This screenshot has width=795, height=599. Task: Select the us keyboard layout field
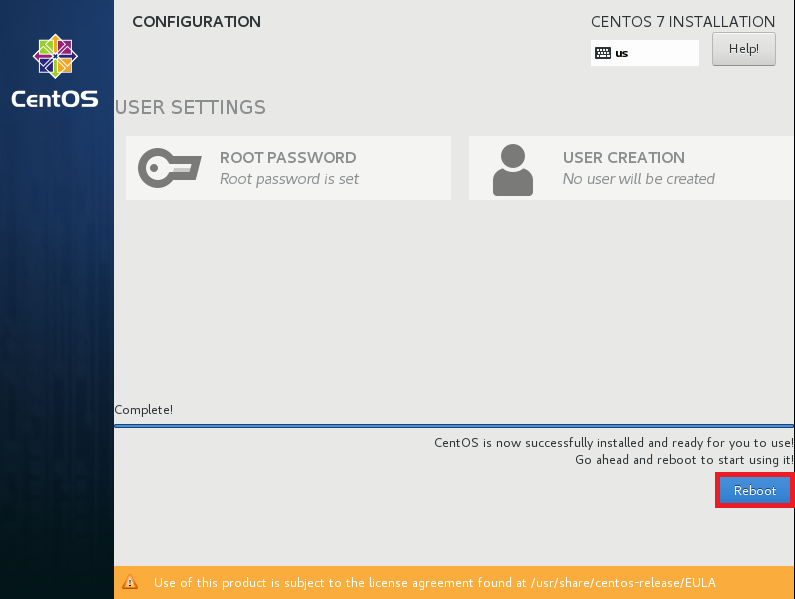tap(644, 53)
